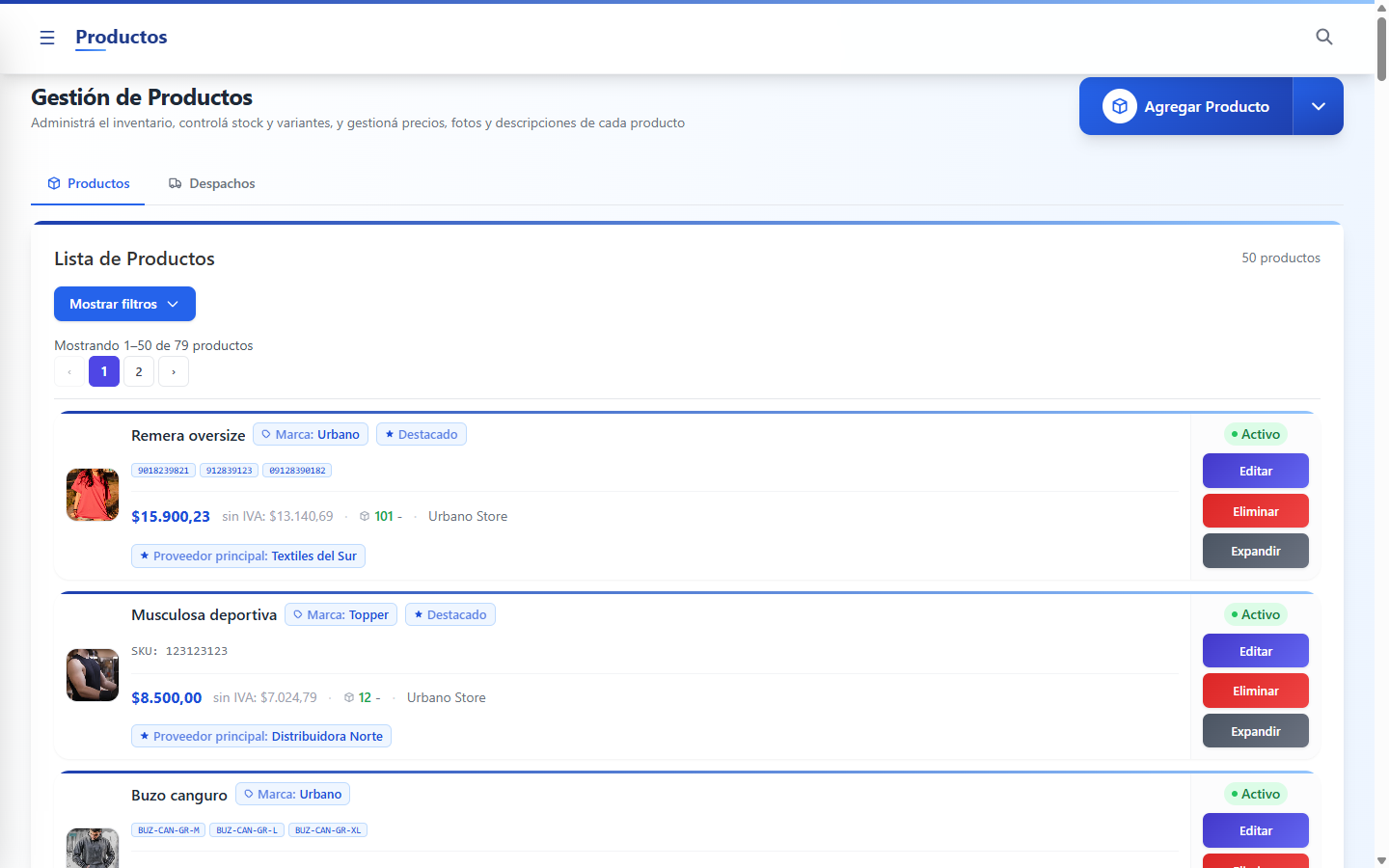
Task: Click the price $8.500,00
Action: 167,697
